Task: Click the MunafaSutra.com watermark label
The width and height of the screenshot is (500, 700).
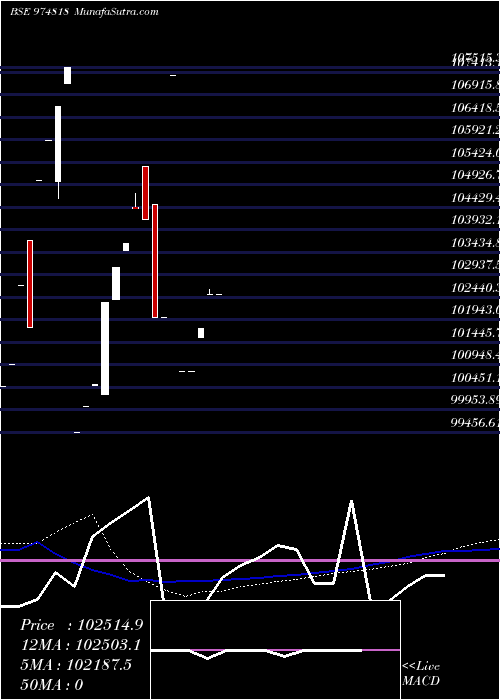Action: point(117,12)
